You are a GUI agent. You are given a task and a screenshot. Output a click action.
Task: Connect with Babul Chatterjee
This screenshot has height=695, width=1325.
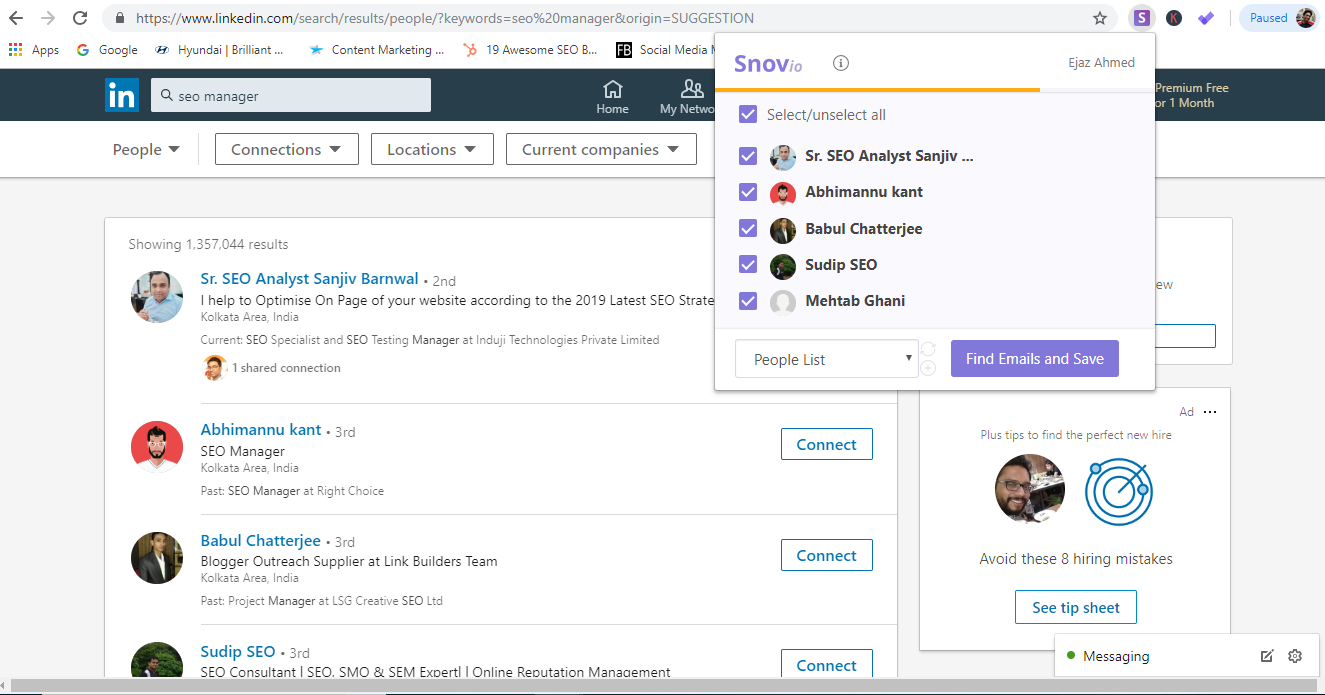826,555
